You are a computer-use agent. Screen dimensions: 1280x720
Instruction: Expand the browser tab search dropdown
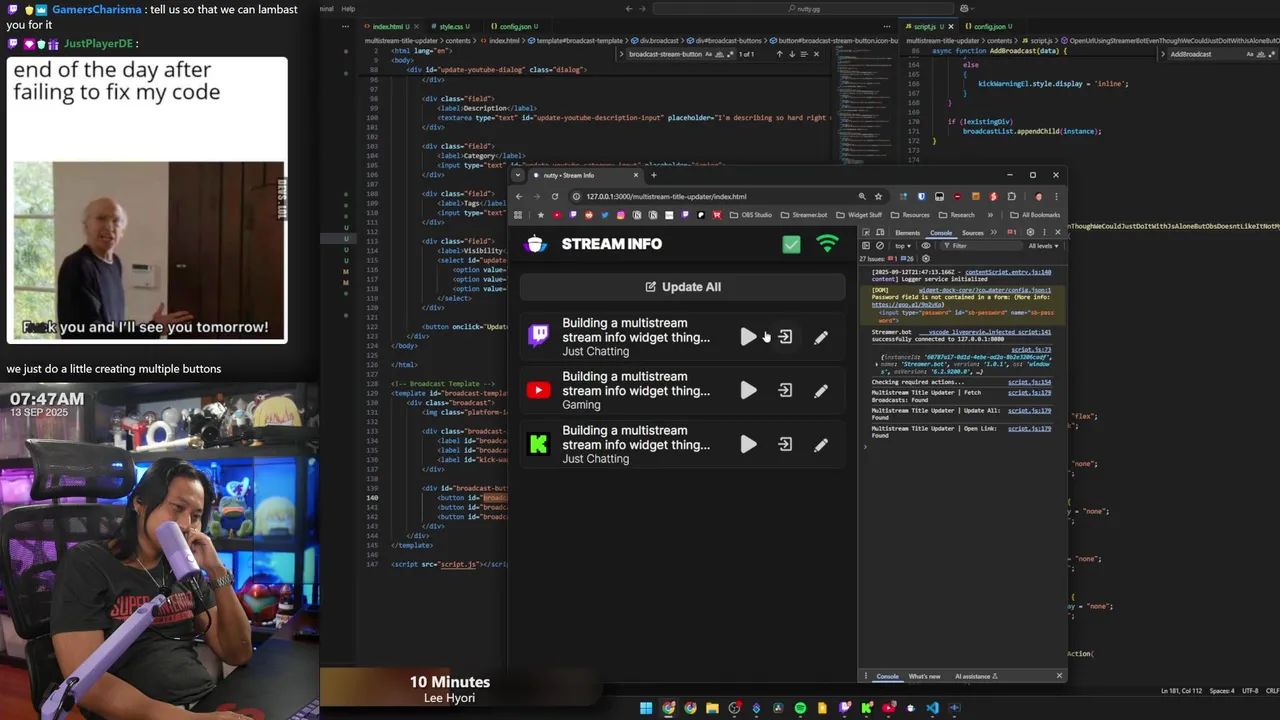518,175
